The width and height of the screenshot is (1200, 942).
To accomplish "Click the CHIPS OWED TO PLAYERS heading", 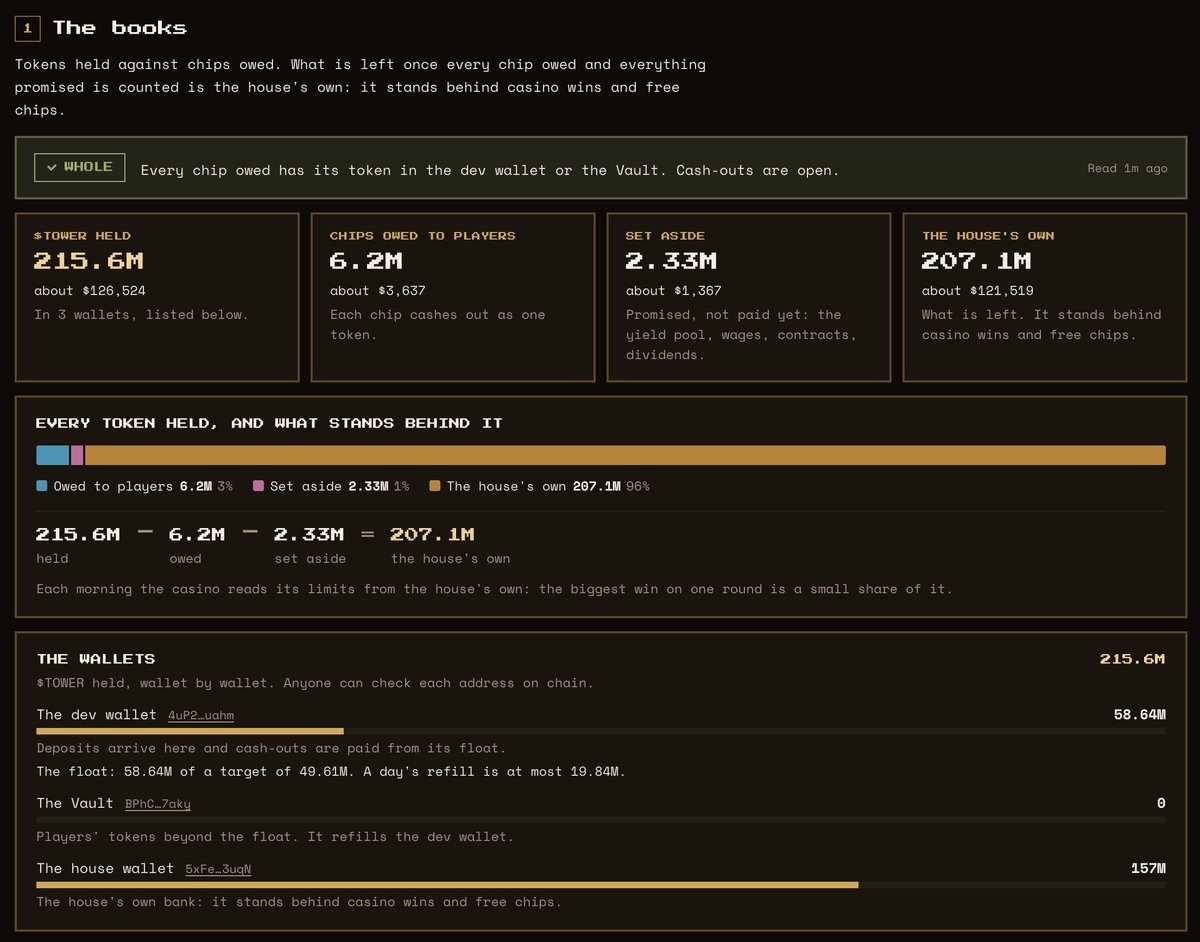I will [x=423, y=236].
